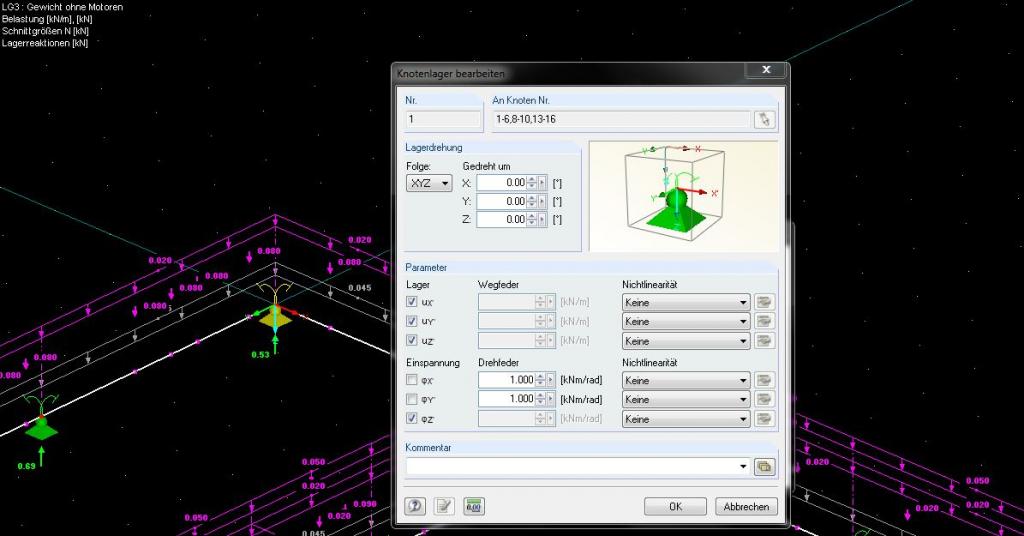Adjust the Y rotation spinner arrows
Viewport: 1024px width, 536px height.
(x=532, y=201)
